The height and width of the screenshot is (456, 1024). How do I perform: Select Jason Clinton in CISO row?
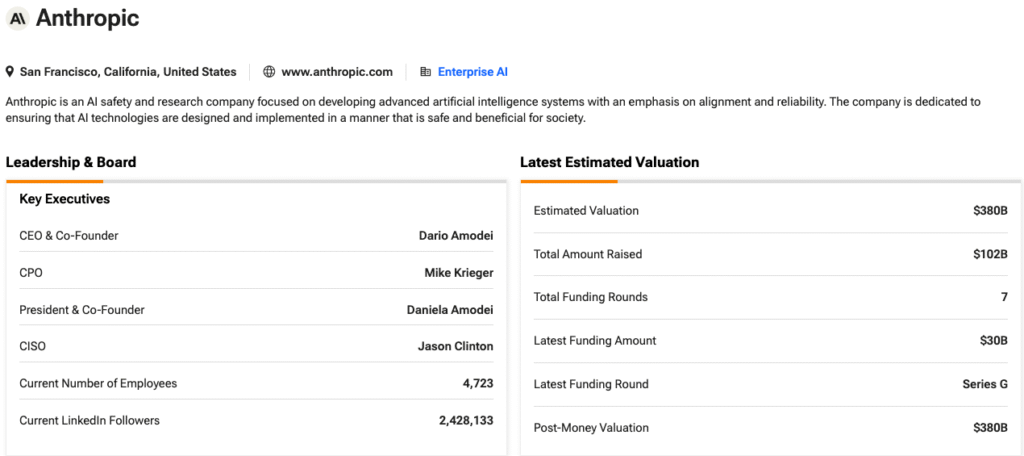pyautogui.click(x=455, y=347)
